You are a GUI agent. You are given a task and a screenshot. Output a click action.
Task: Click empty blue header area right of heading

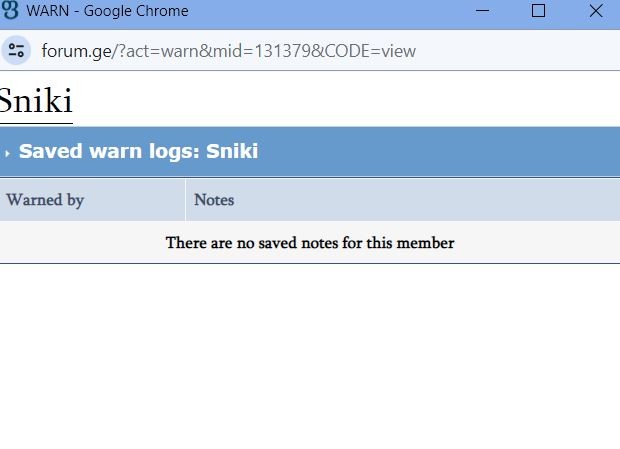tap(450, 152)
